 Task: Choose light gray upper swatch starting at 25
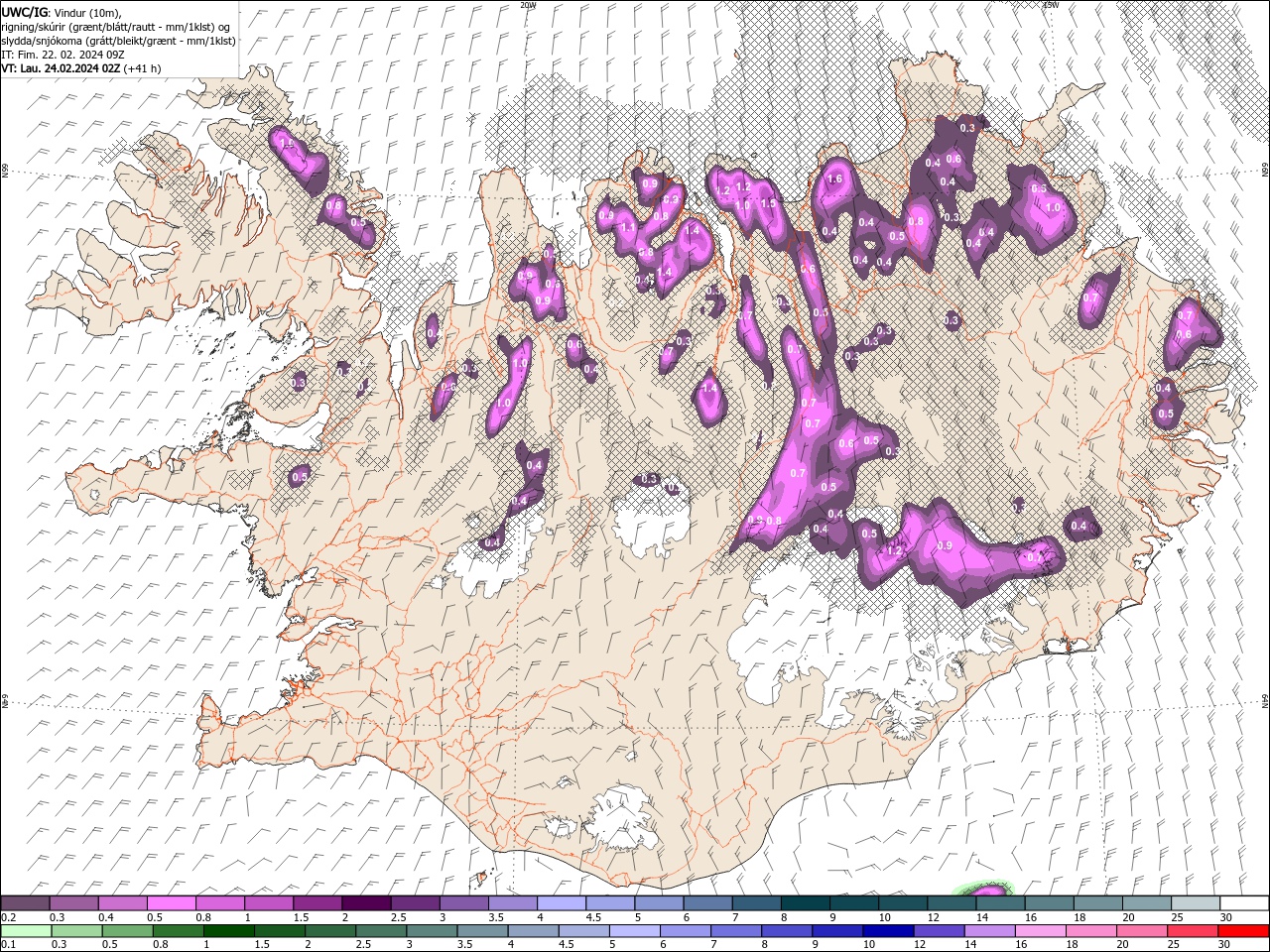[x=1195, y=903]
